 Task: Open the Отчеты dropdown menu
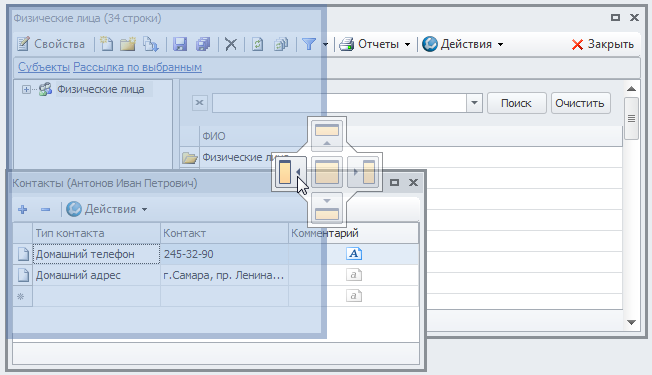(375, 44)
